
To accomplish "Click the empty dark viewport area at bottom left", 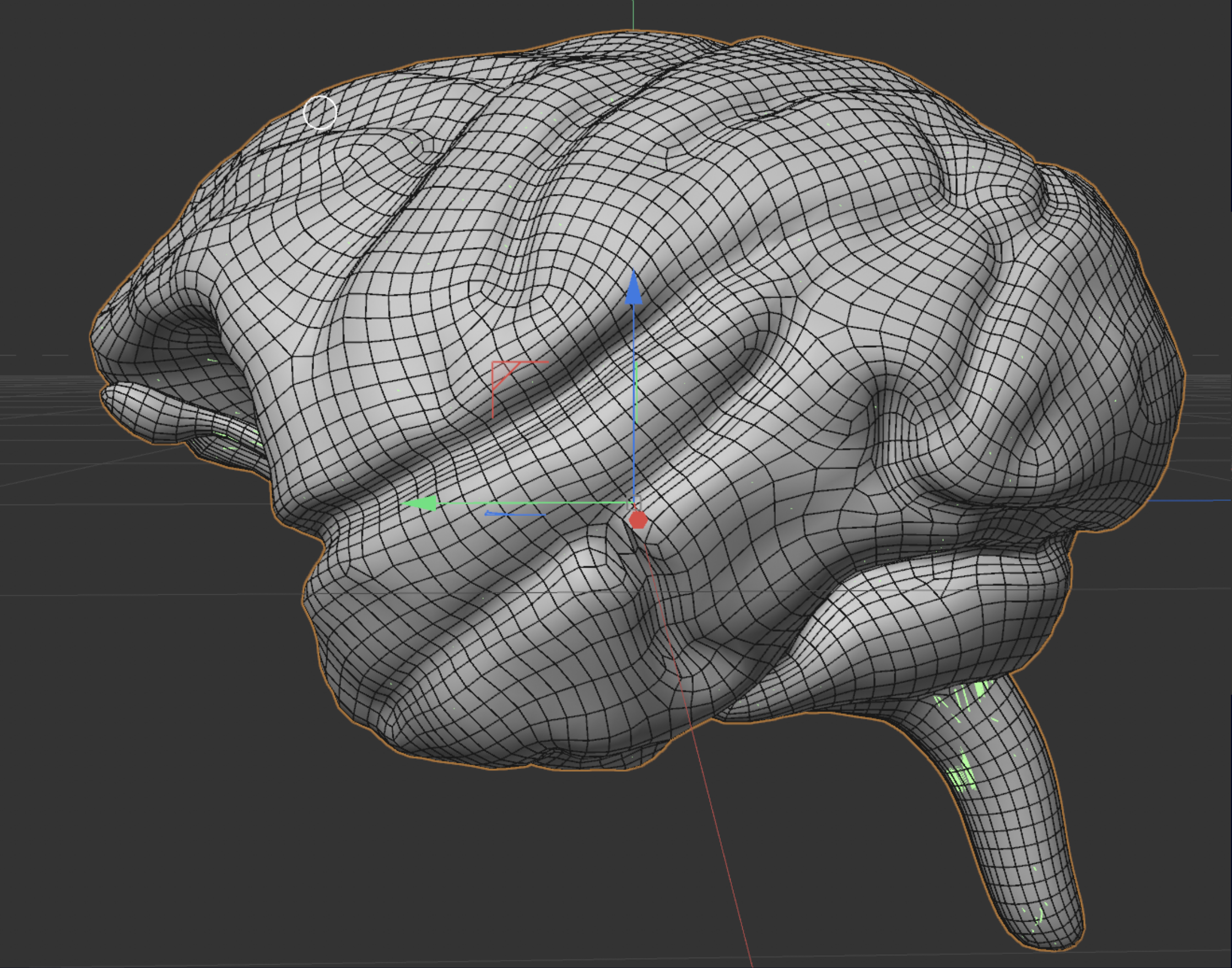I will (x=142, y=822).
